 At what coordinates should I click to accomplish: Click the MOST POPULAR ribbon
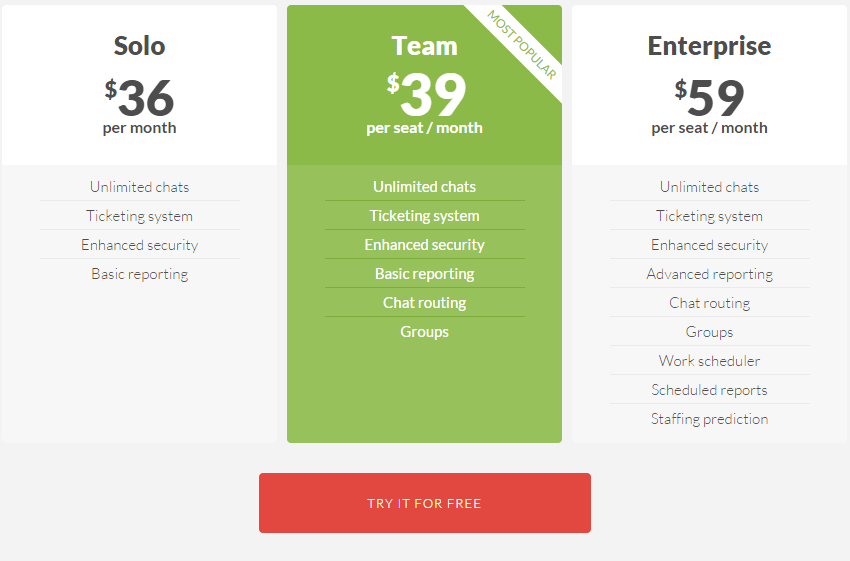point(521,45)
